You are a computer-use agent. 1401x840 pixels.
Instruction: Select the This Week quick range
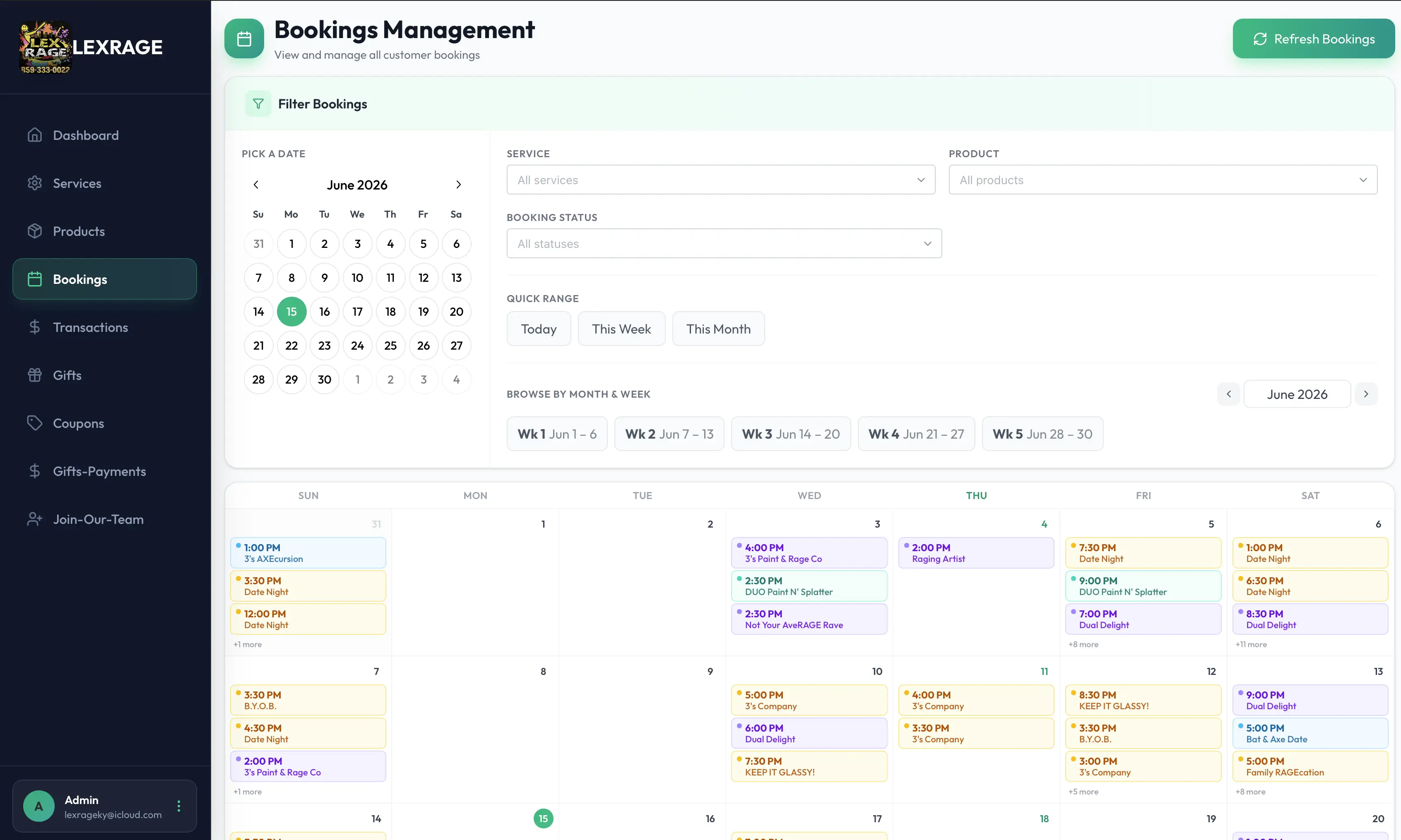(x=621, y=329)
